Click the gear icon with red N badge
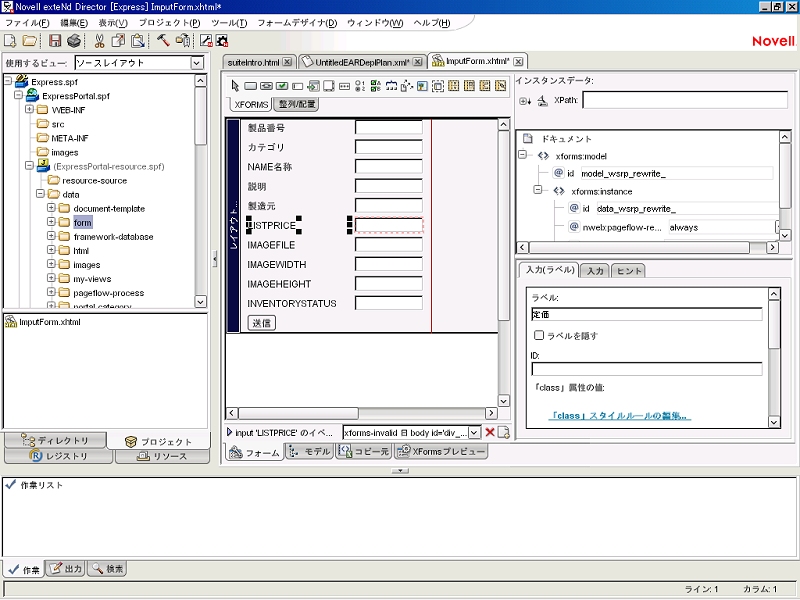 (x=221, y=40)
